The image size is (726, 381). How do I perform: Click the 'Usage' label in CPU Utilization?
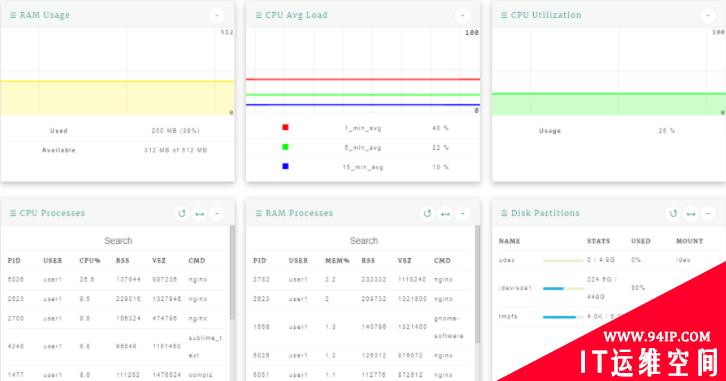coord(550,131)
